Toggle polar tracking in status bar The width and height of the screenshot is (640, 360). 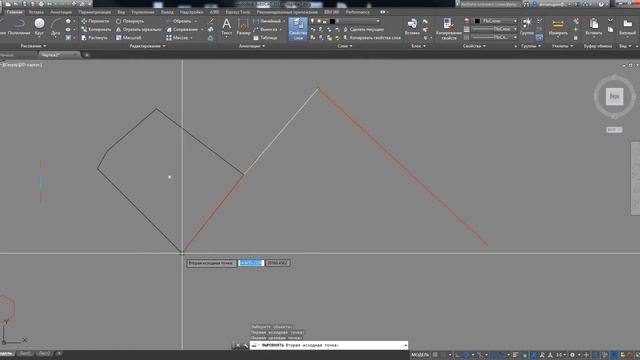tap(466, 355)
